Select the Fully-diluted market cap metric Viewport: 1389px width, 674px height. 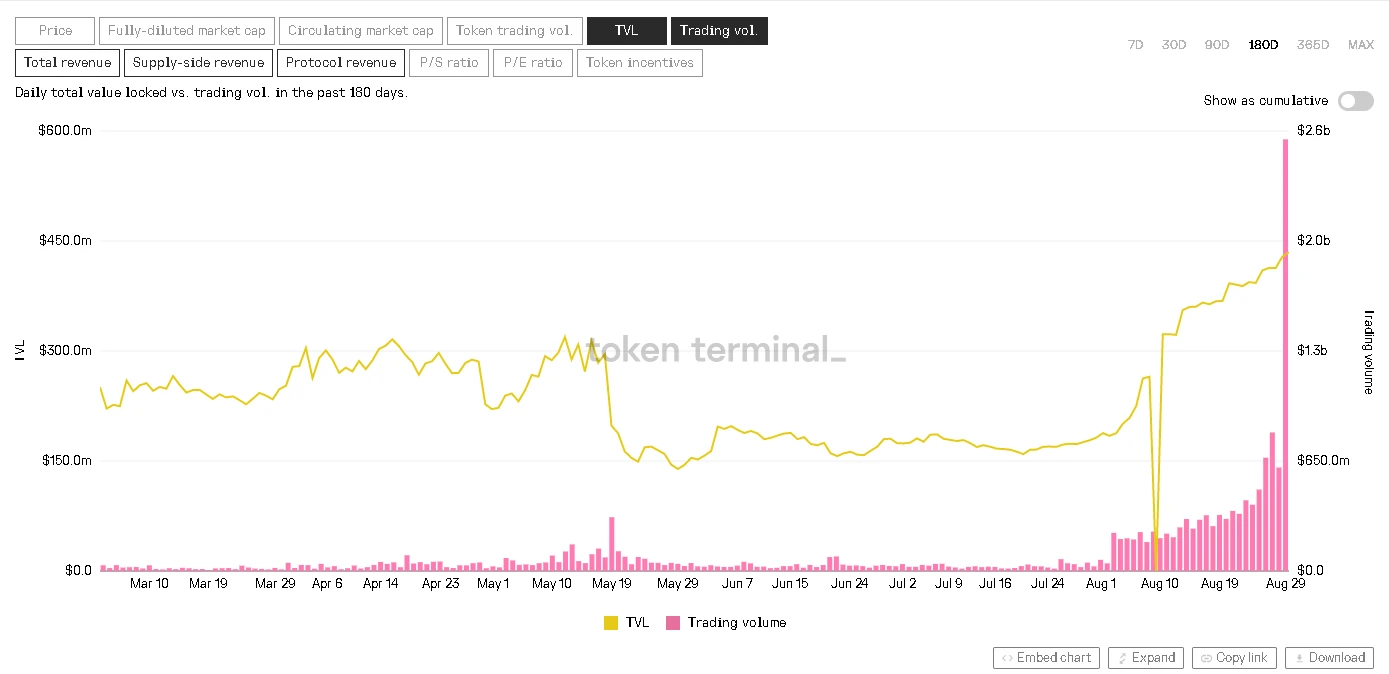pos(187,31)
